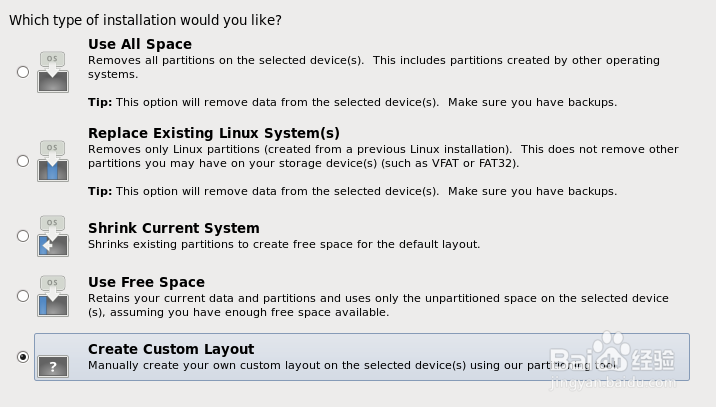The width and height of the screenshot is (716, 407).
Task: Enable the Shrink Current System radio option
Action: [23, 236]
